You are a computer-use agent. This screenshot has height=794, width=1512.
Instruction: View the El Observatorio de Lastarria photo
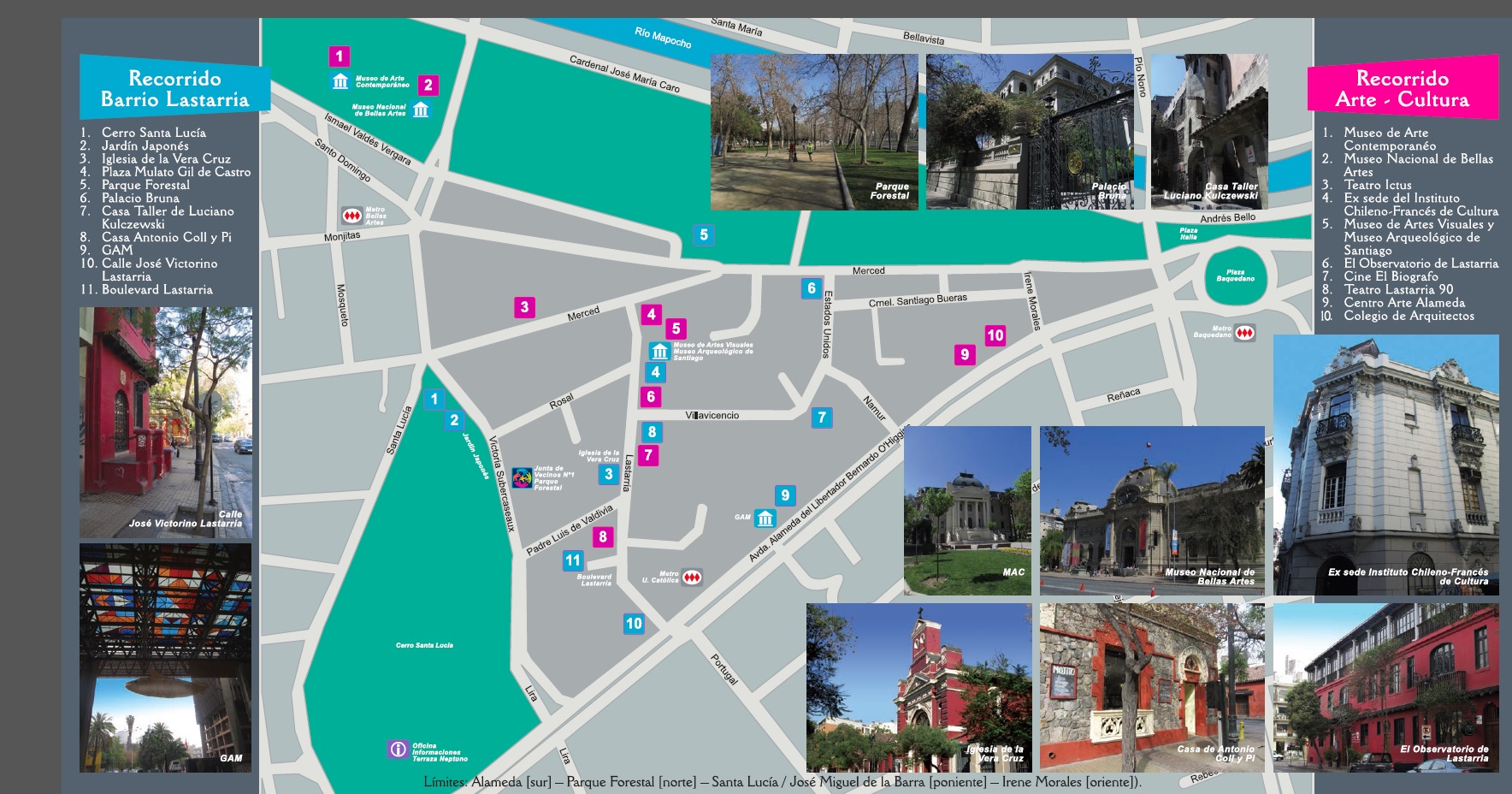coord(1386,688)
